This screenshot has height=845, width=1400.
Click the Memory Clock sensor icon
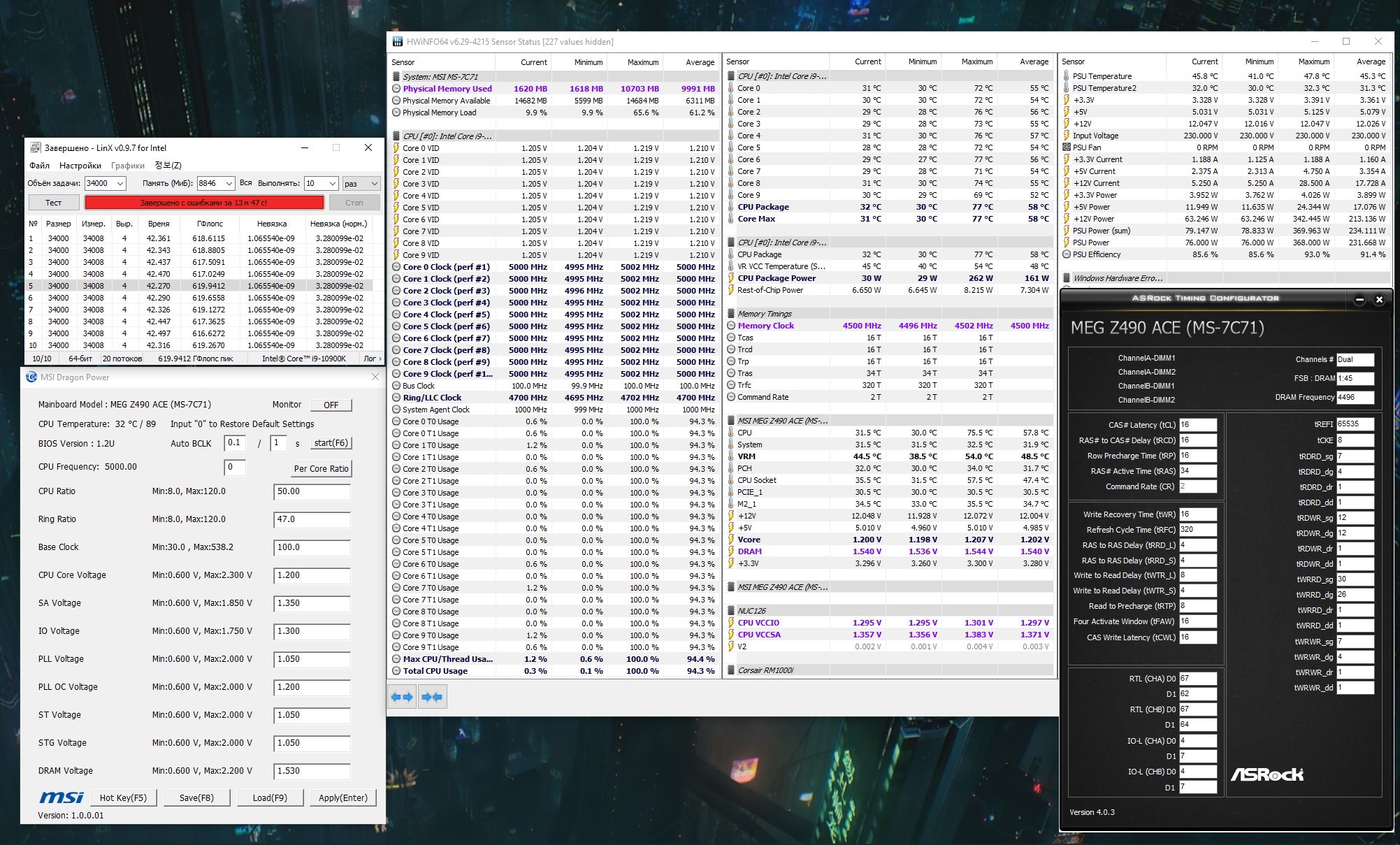point(731,326)
